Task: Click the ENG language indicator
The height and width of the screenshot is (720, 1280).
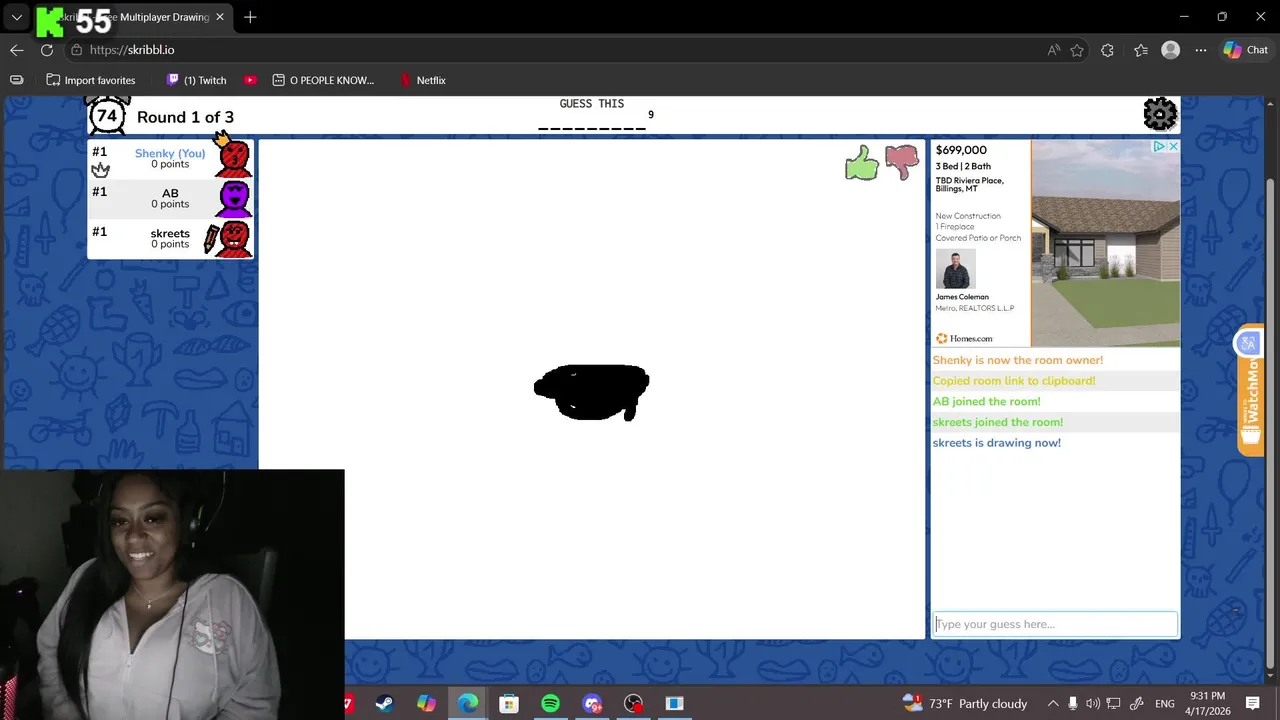Action: (x=1165, y=704)
